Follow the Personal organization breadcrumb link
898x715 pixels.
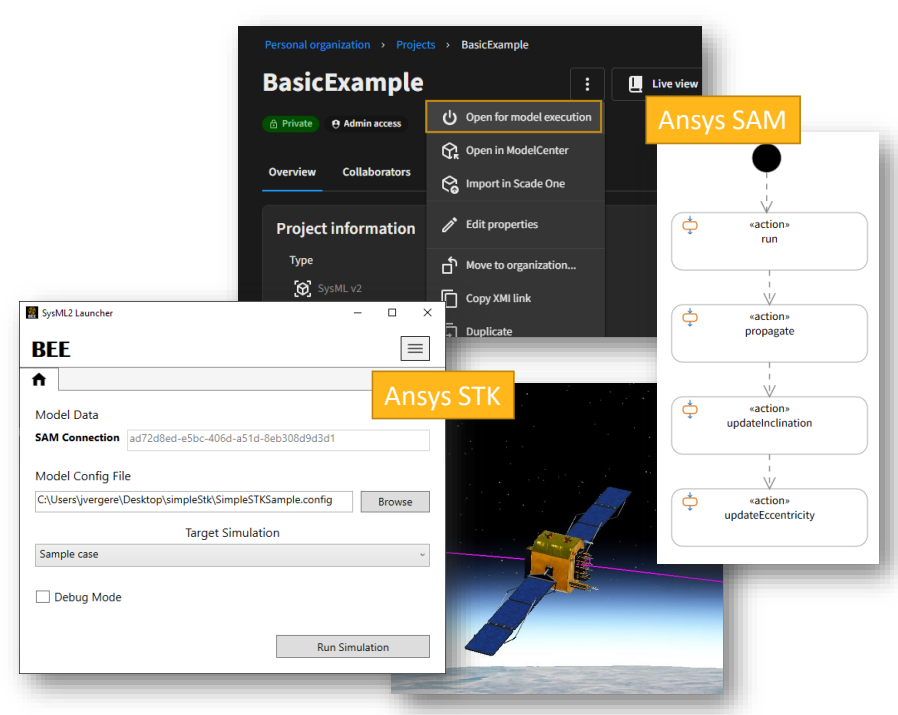(x=317, y=45)
